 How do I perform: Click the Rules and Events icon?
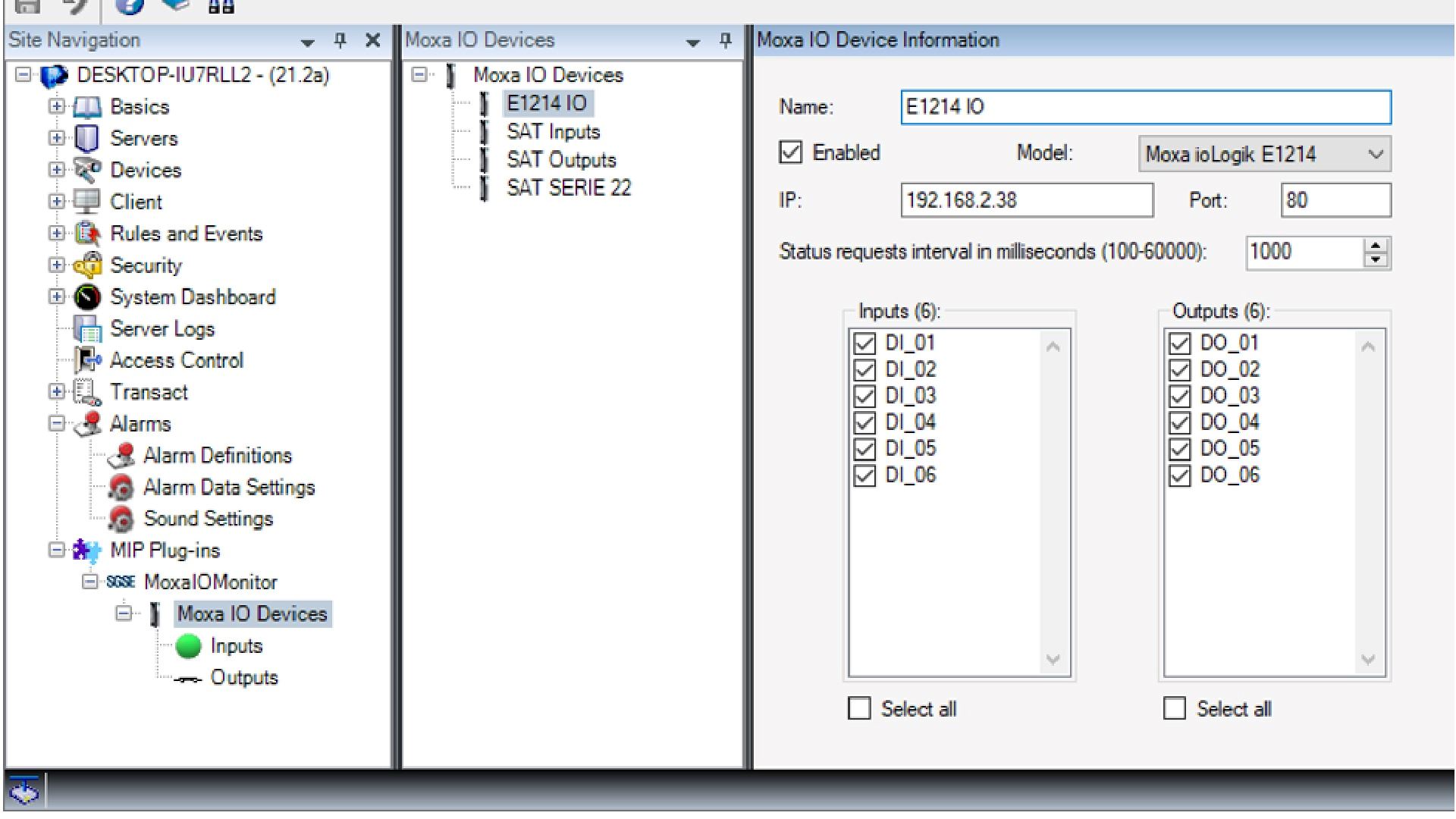coord(87,234)
